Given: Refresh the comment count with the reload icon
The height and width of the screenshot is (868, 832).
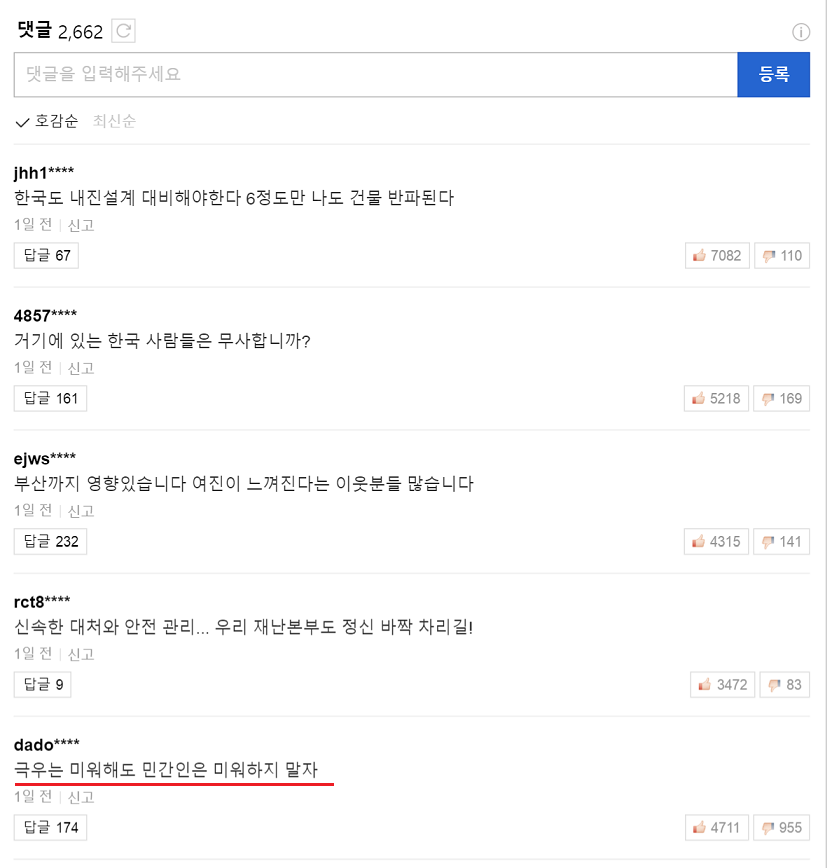Looking at the screenshot, I should tap(122, 30).
